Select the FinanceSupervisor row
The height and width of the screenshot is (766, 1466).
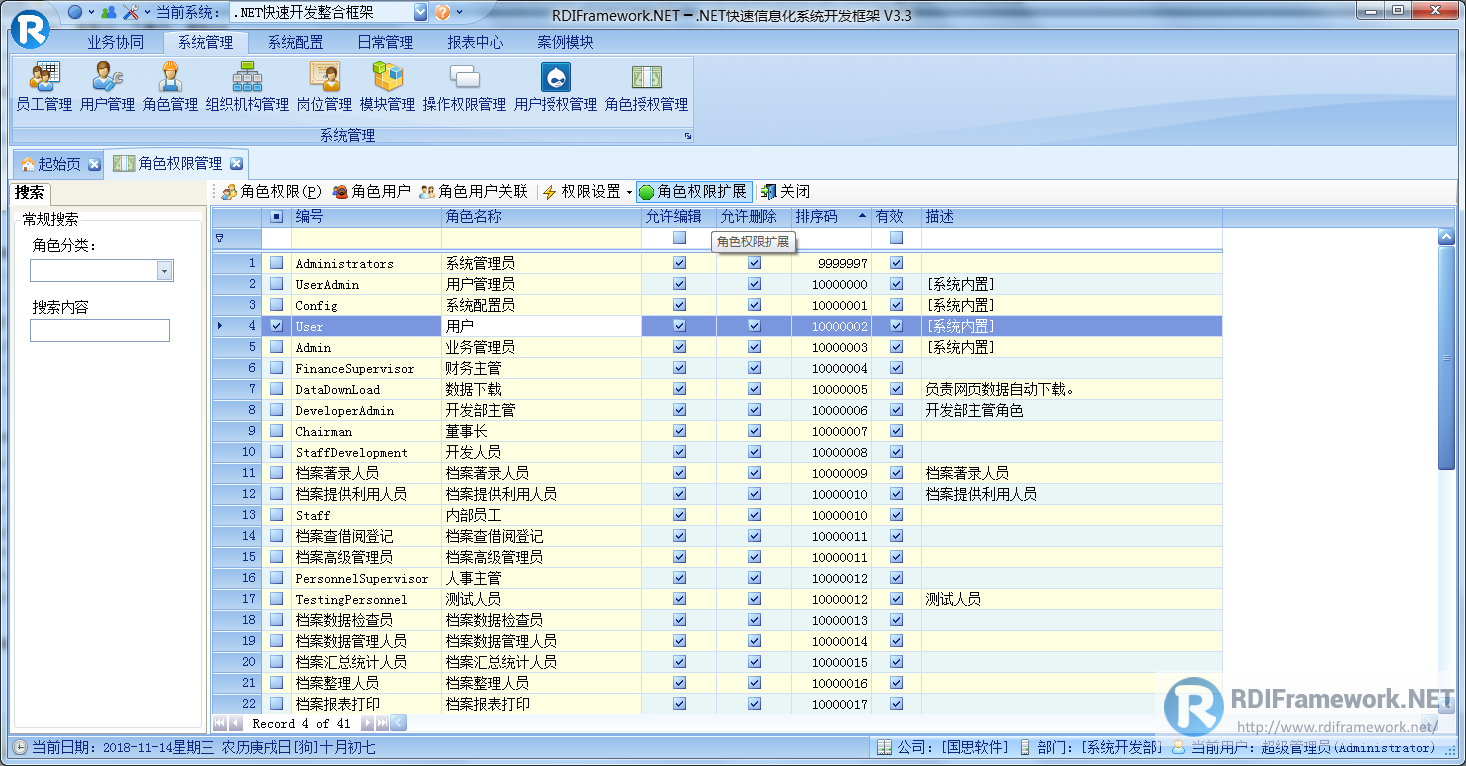coord(717,368)
